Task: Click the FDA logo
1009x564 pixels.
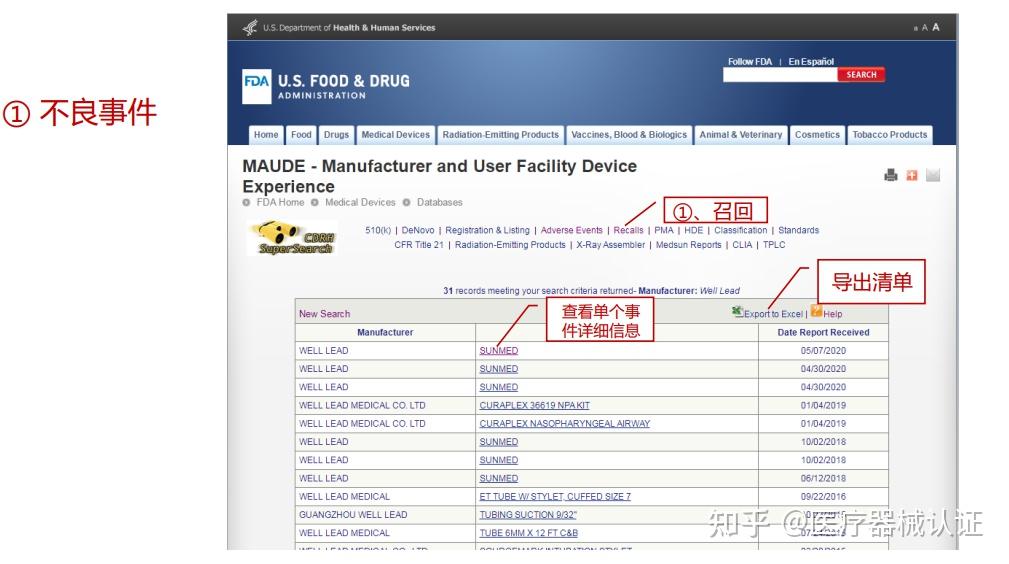Action: coord(256,86)
